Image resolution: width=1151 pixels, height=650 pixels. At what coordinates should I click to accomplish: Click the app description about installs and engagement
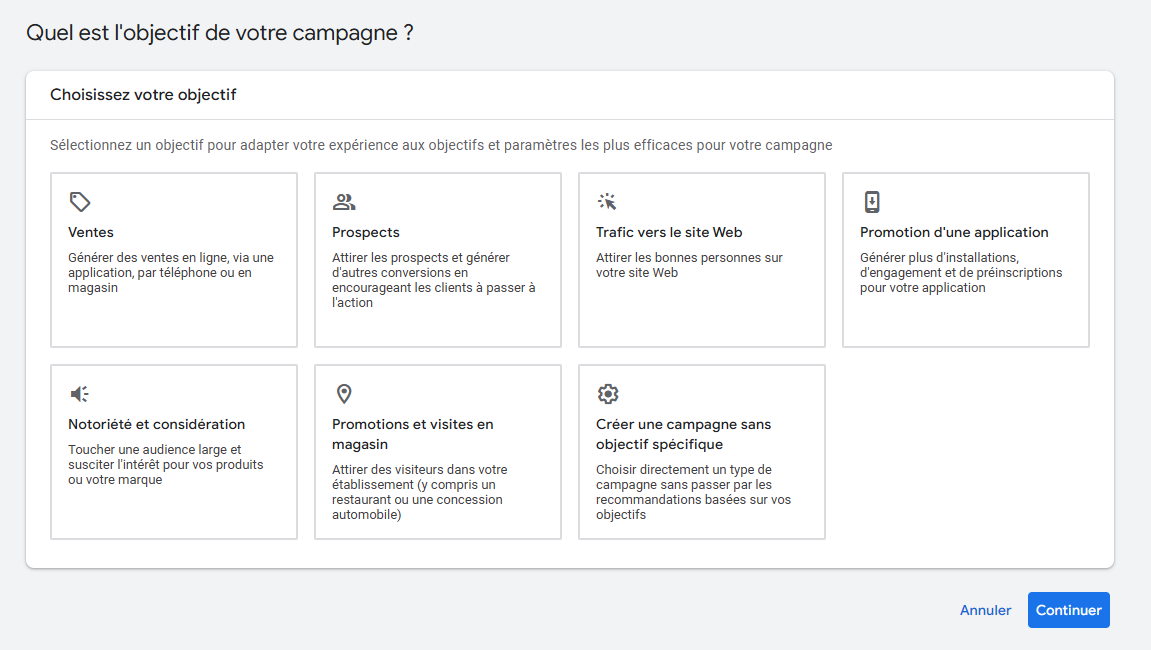(x=961, y=272)
